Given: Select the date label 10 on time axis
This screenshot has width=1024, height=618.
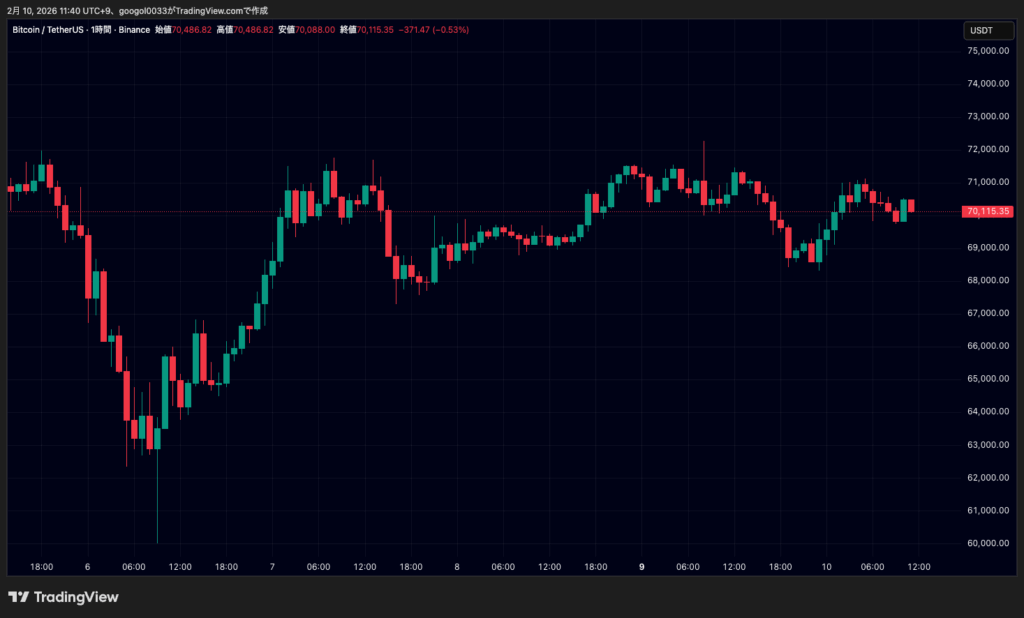Looking at the screenshot, I should click(826, 566).
